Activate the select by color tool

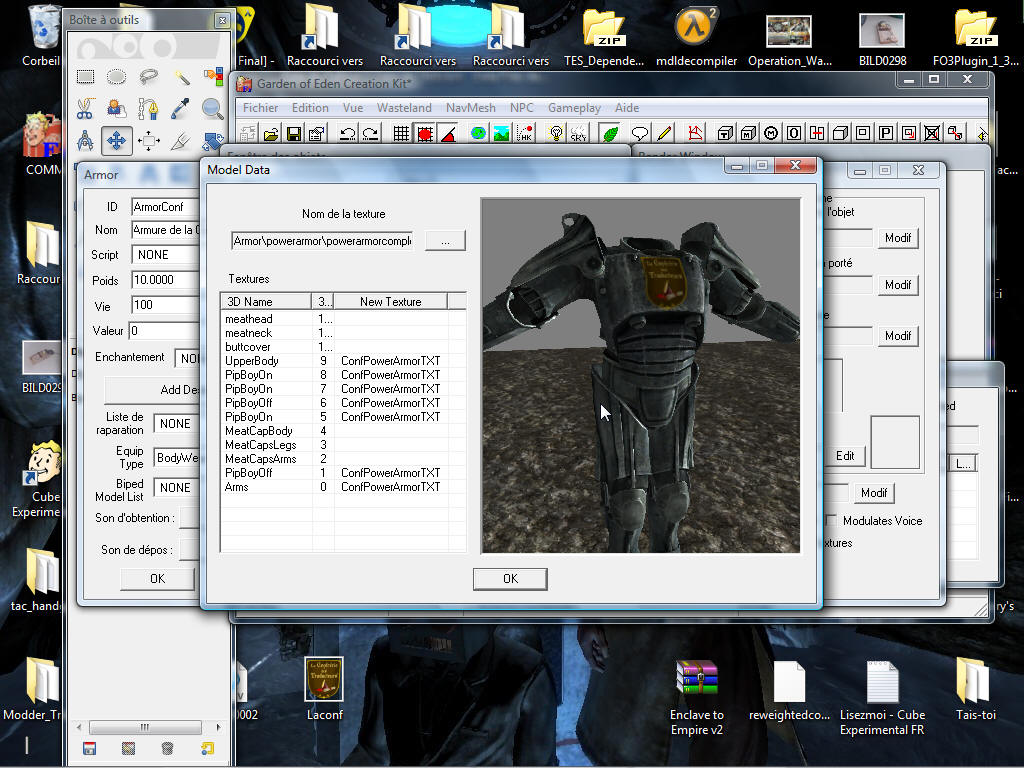(x=213, y=77)
